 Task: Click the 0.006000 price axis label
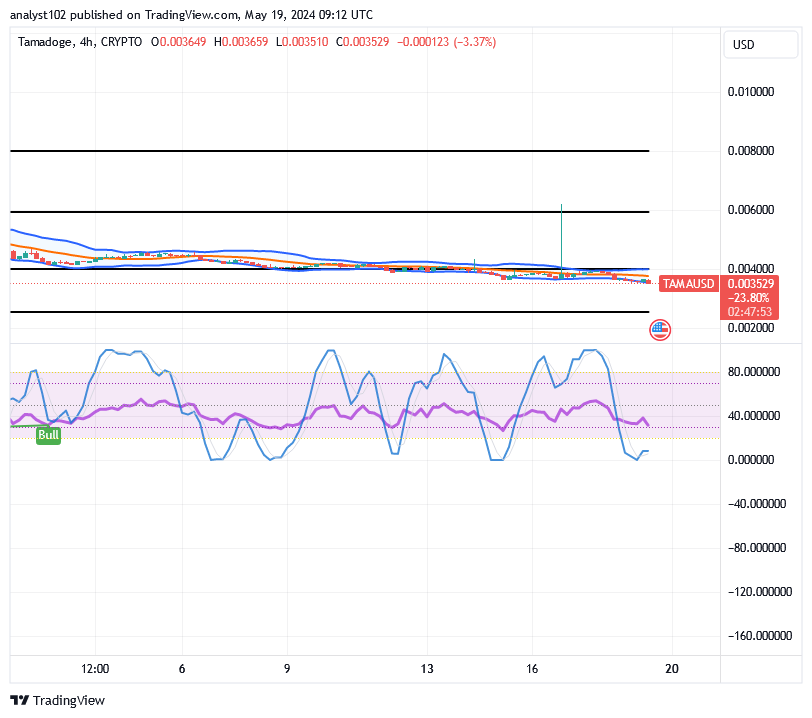click(x=750, y=210)
